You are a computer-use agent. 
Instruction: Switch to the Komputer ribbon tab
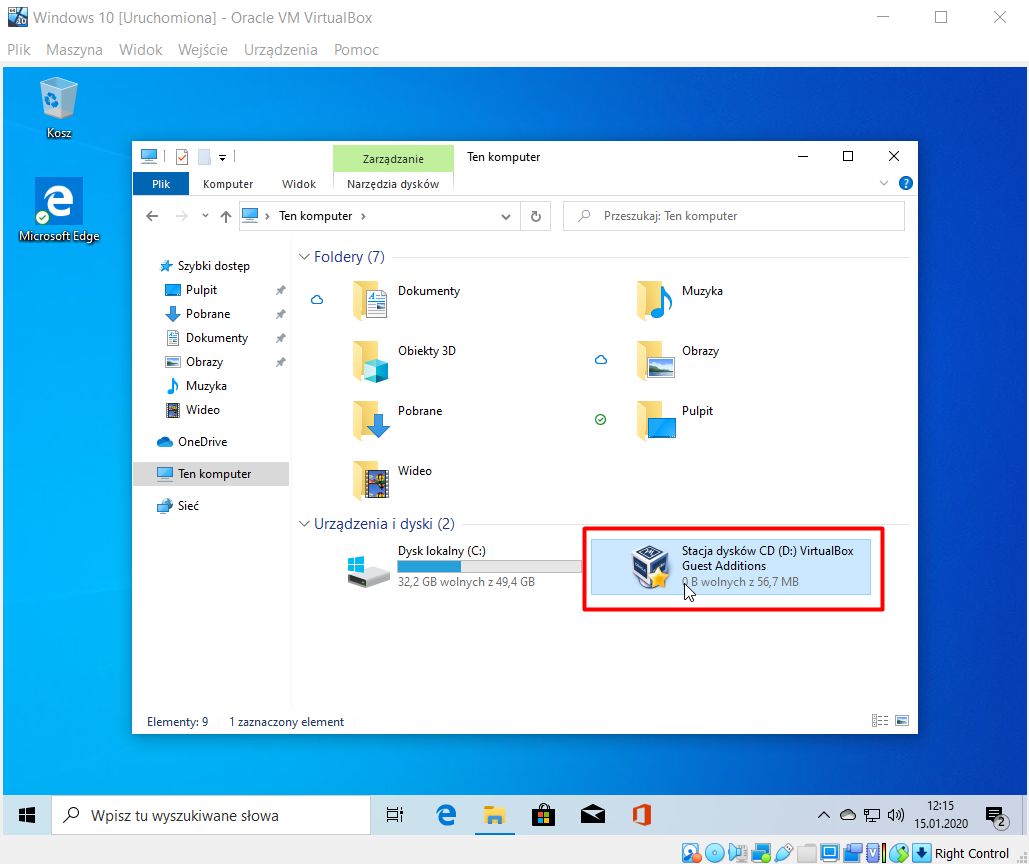click(228, 184)
